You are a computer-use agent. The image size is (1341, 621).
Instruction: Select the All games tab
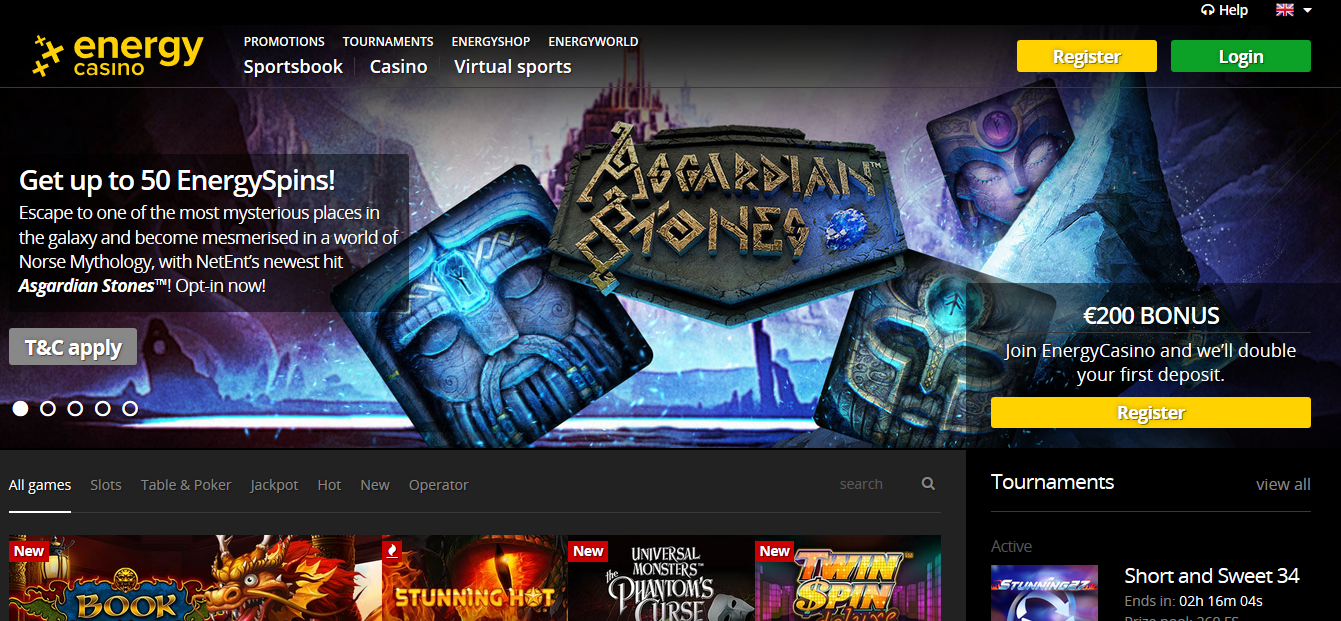pos(40,485)
